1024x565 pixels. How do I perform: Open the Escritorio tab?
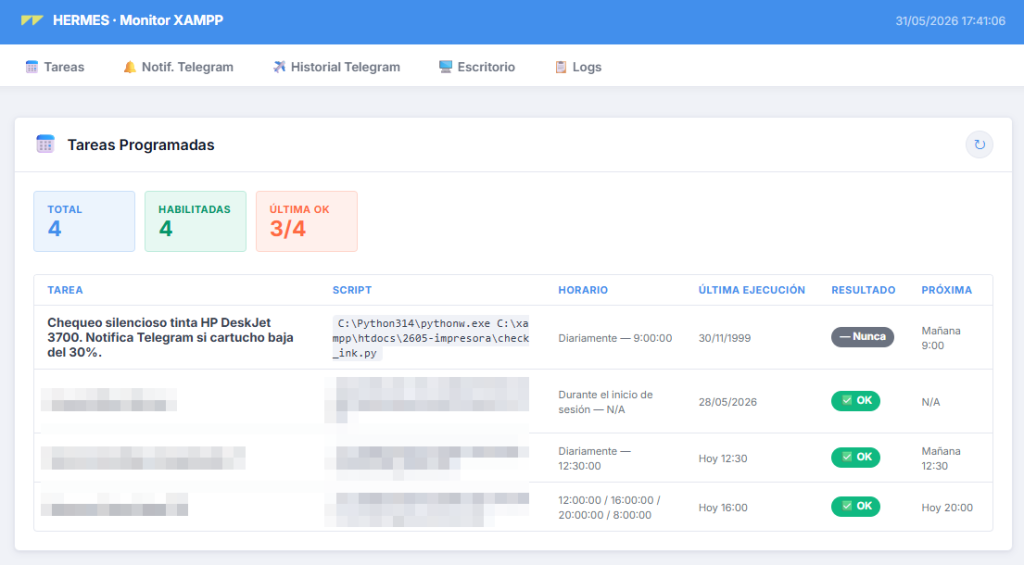click(x=477, y=67)
